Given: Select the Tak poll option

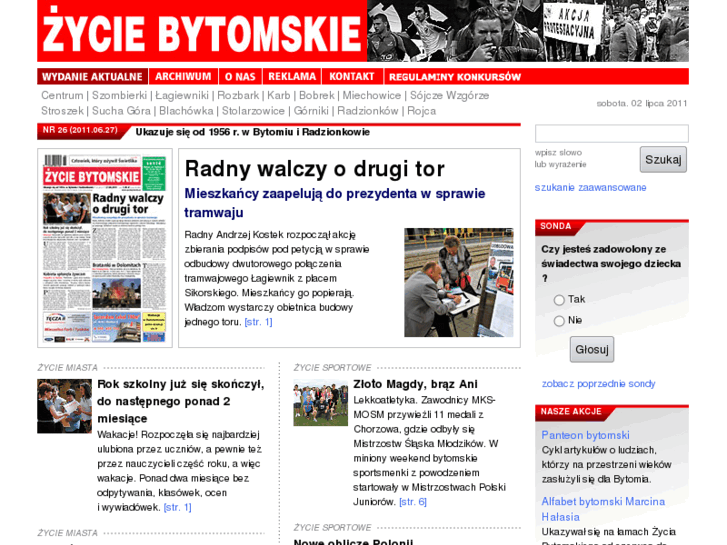Looking at the screenshot, I should click(x=559, y=300).
